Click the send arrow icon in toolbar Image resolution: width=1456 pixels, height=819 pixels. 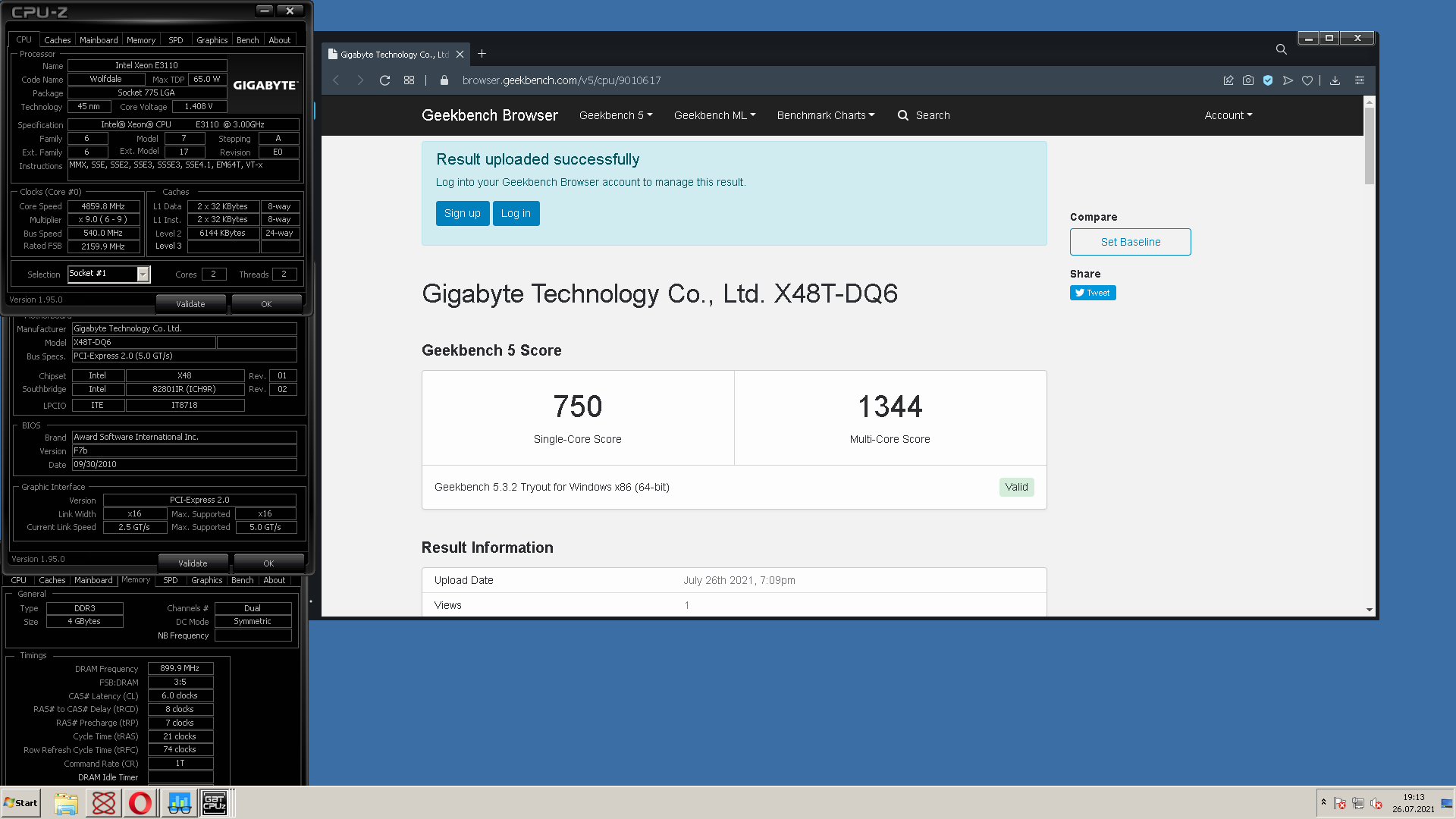point(1288,80)
